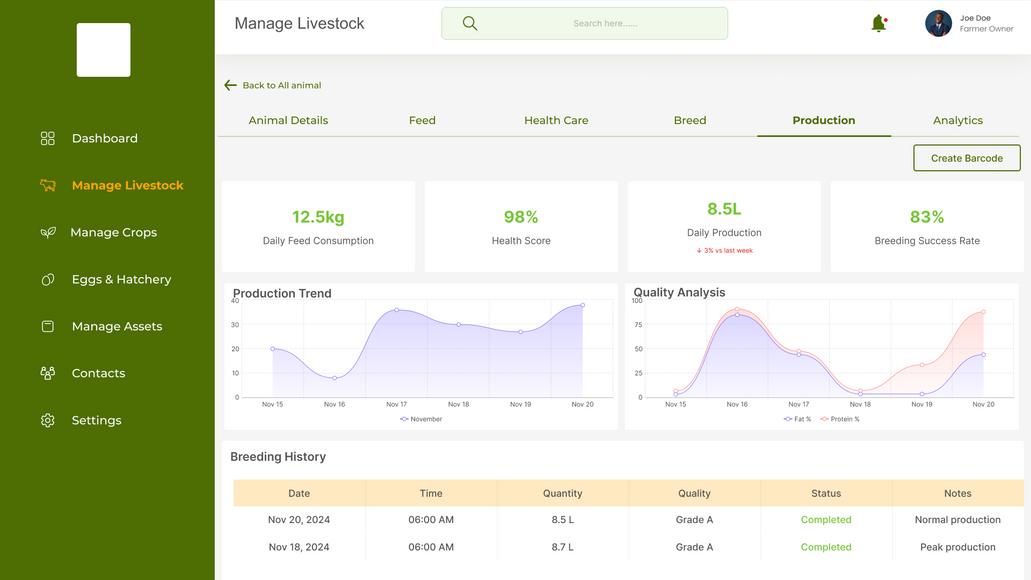Image resolution: width=1031 pixels, height=580 pixels.
Task: Open Joe Doe profile avatar
Action: tap(938, 24)
